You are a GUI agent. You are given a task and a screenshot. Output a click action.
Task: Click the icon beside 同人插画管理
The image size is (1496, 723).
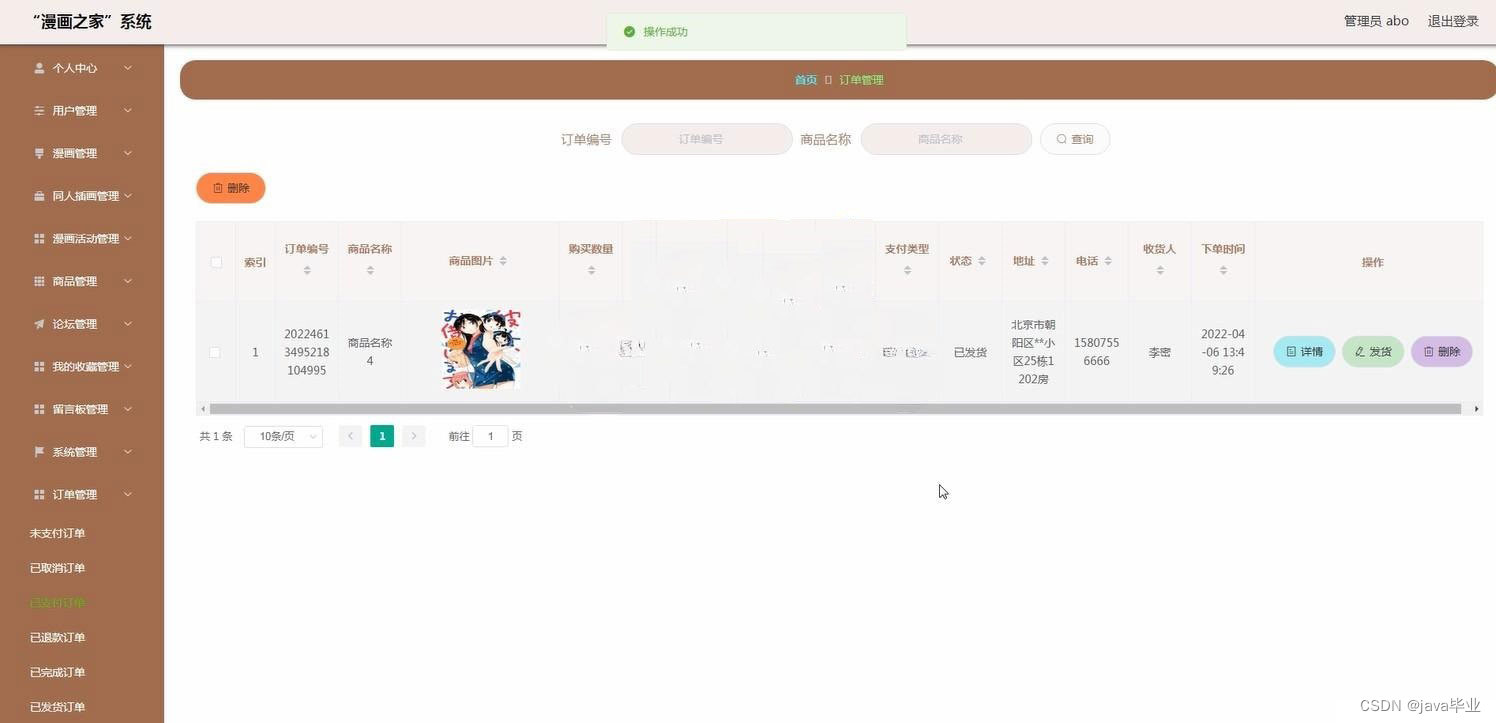(x=39, y=196)
